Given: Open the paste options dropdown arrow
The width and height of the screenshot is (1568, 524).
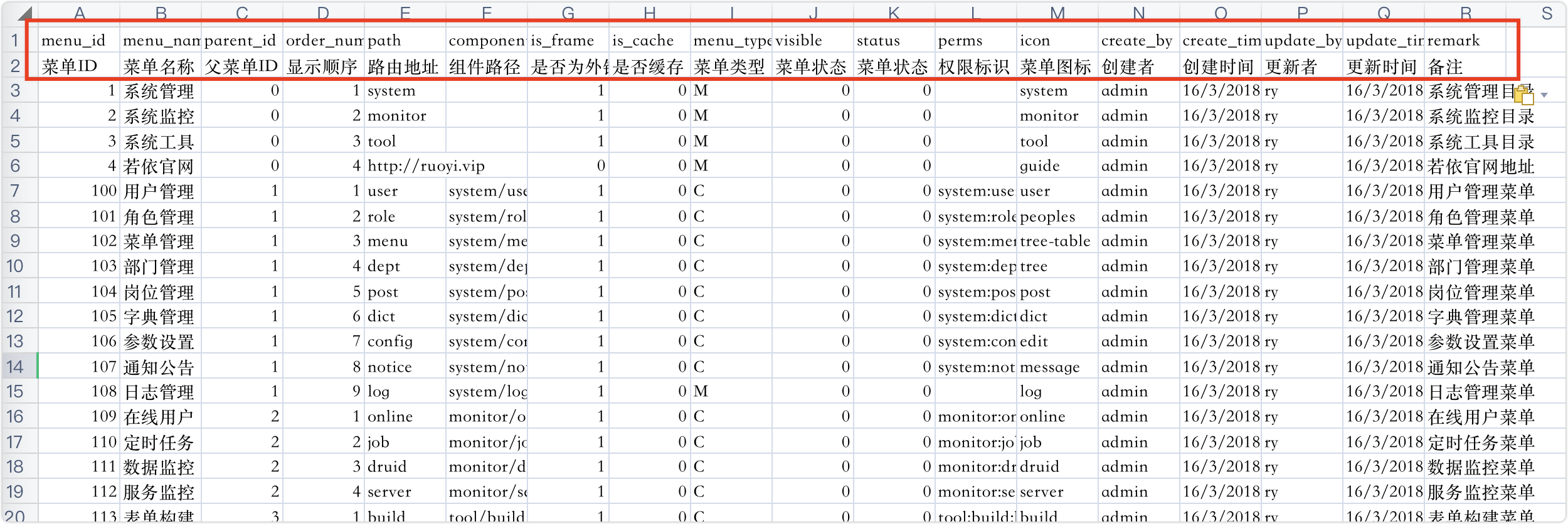Looking at the screenshot, I should click(x=1544, y=95).
